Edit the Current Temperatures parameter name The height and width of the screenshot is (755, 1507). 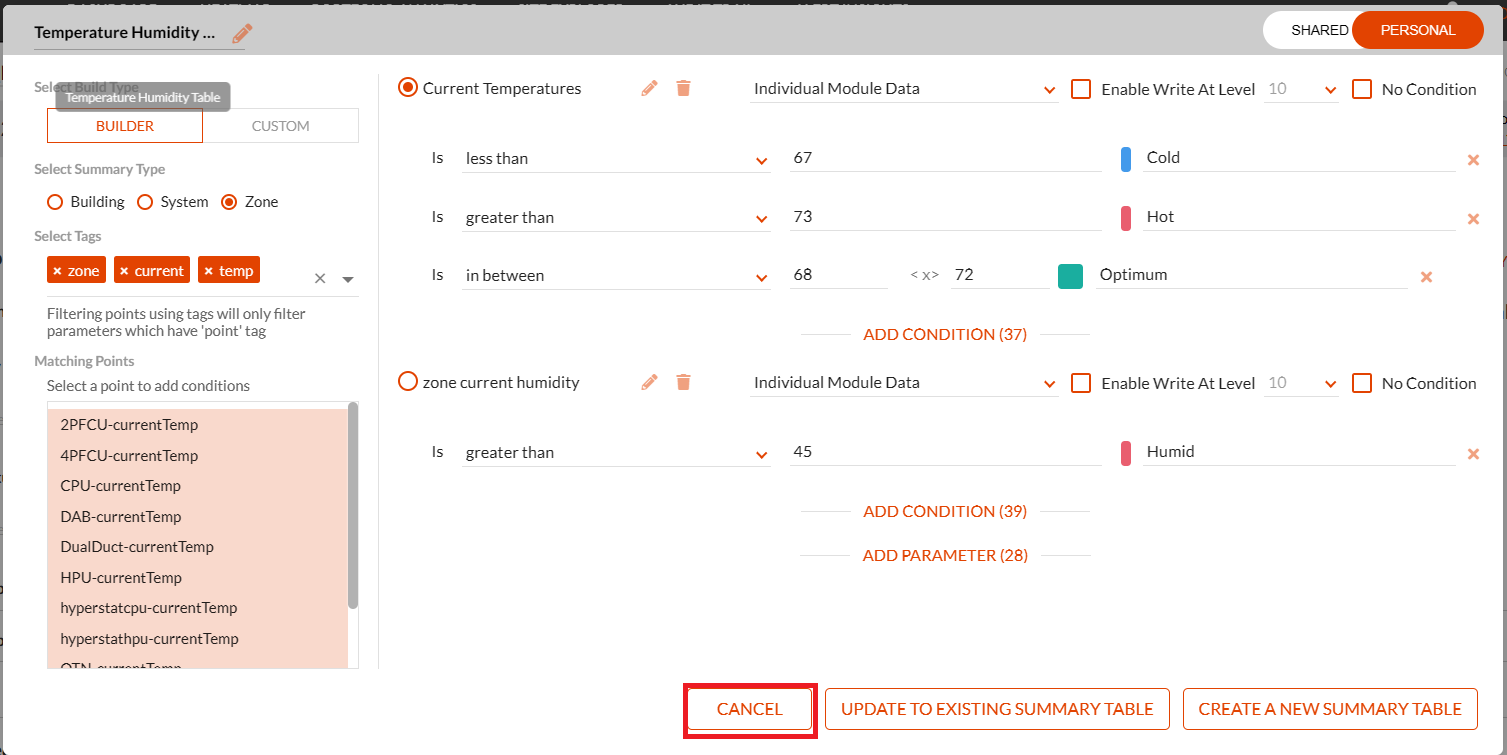point(650,88)
